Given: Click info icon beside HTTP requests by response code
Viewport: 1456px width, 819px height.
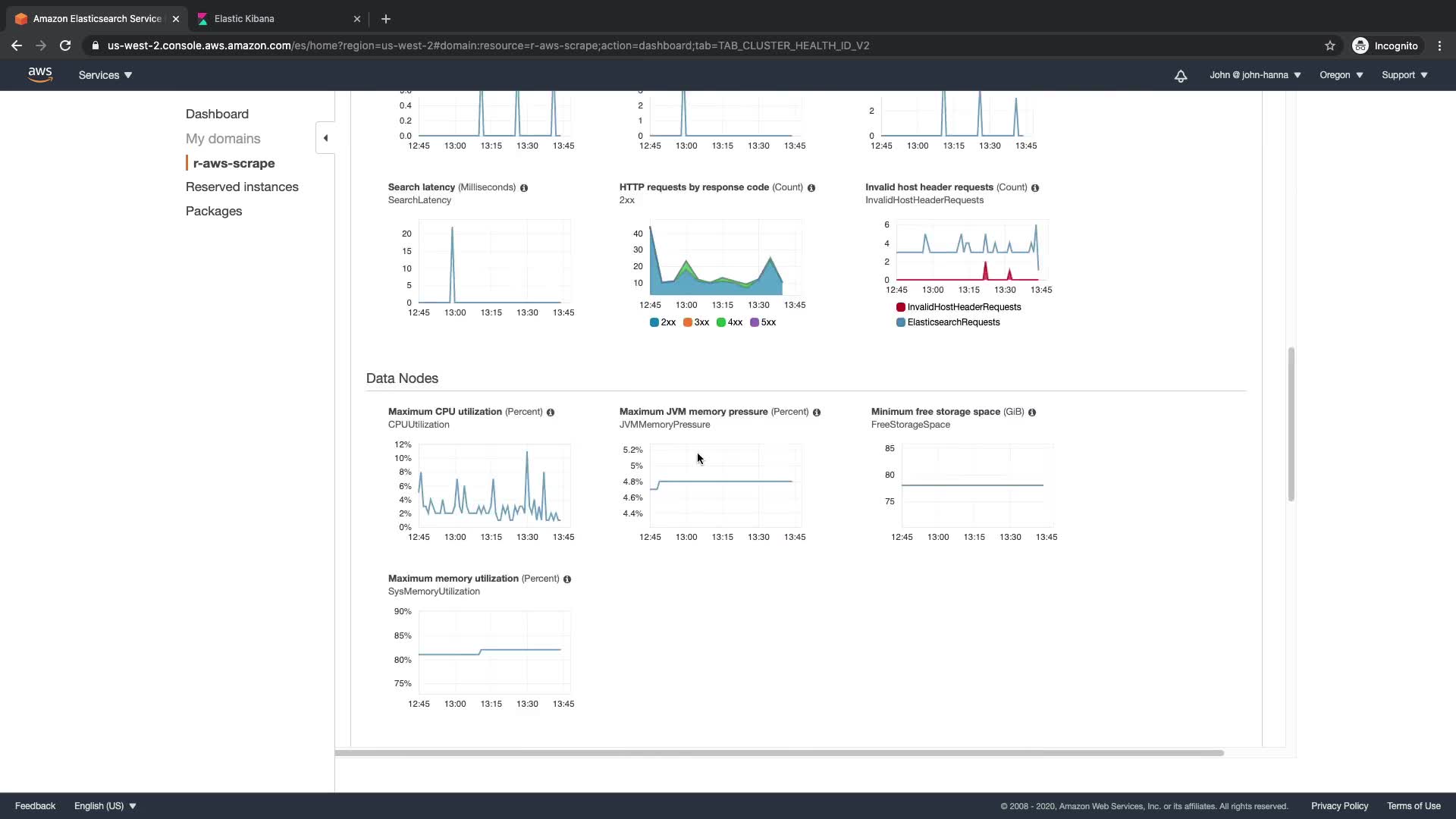Looking at the screenshot, I should click(811, 188).
